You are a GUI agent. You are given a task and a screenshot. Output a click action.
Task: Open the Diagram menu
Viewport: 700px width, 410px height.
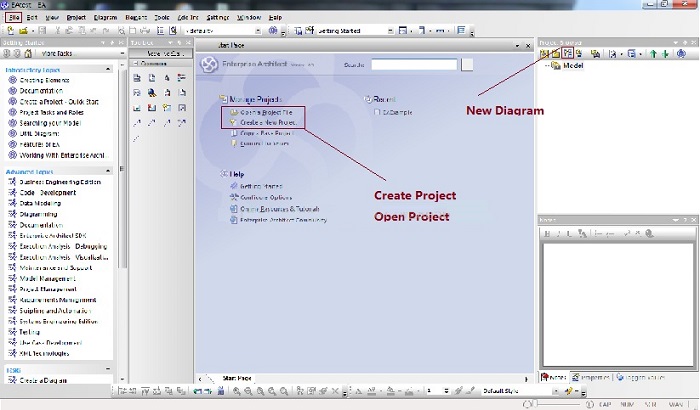click(x=105, y=17)
